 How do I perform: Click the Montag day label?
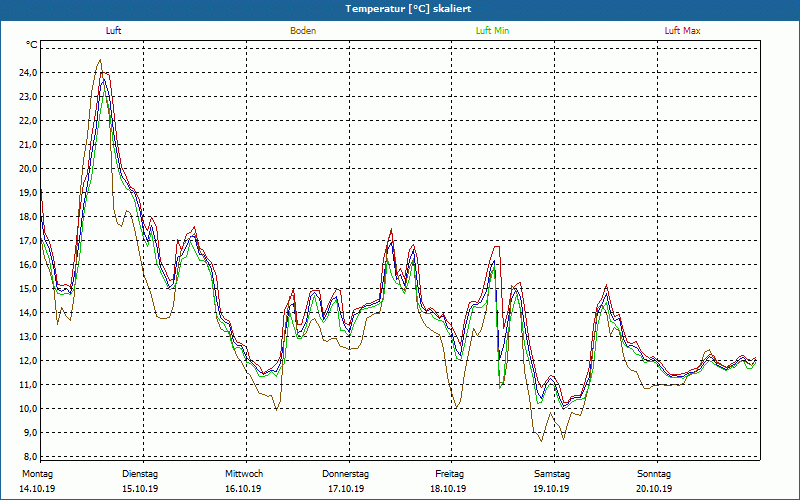click(37, 474)
